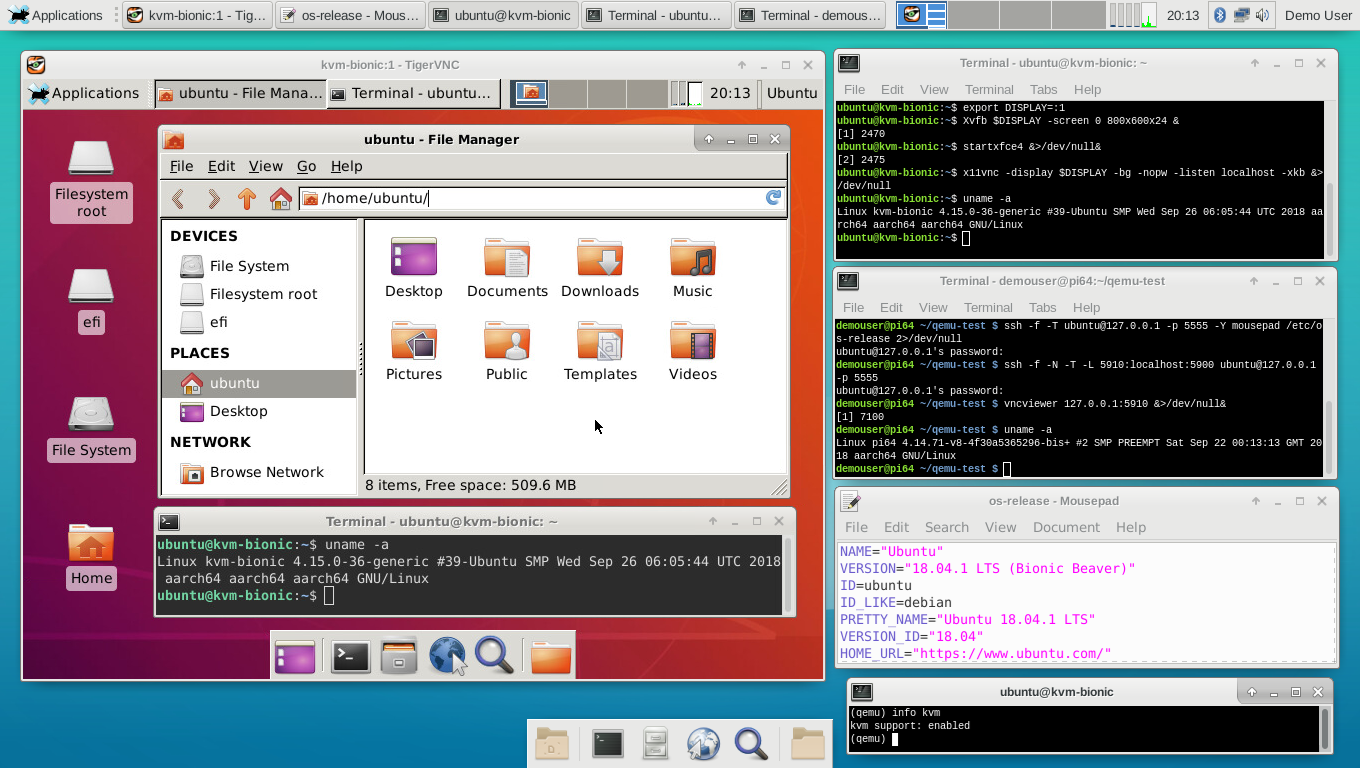Screen dimensions: 1360x768
Task: Open the View menu in File Manager
Action: pos(265,166)
